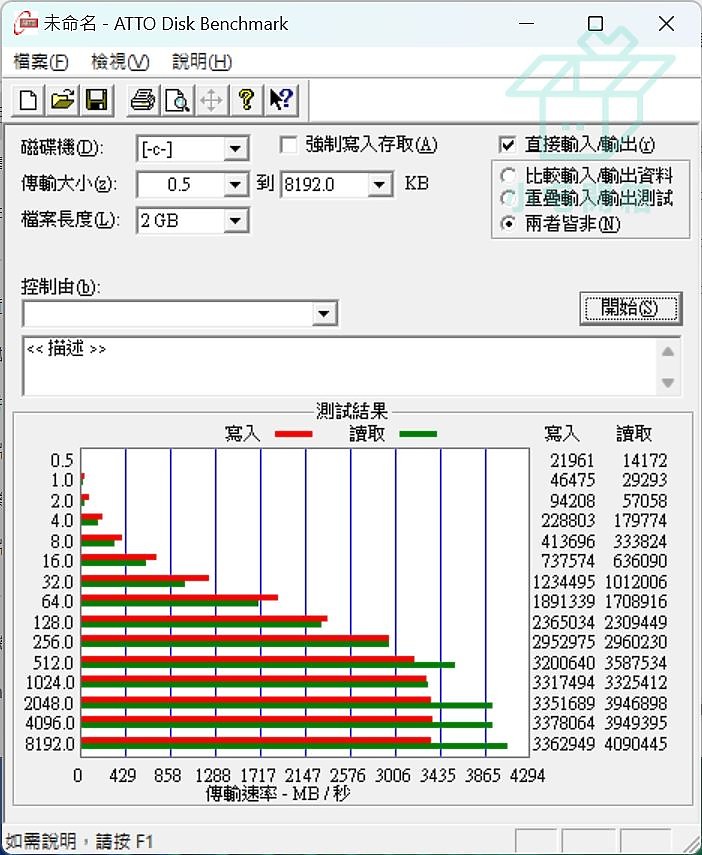Click write value 1234495

563,582
